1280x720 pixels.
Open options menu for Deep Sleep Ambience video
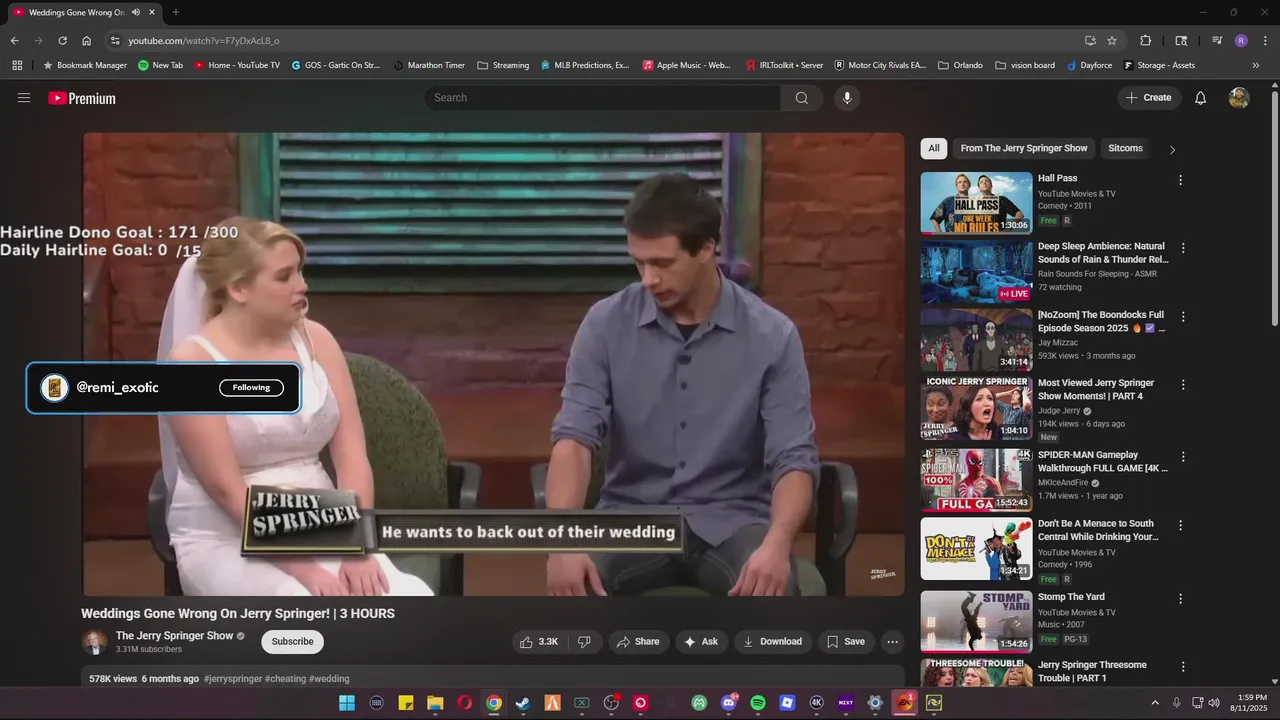click(x=1183, y=248)
